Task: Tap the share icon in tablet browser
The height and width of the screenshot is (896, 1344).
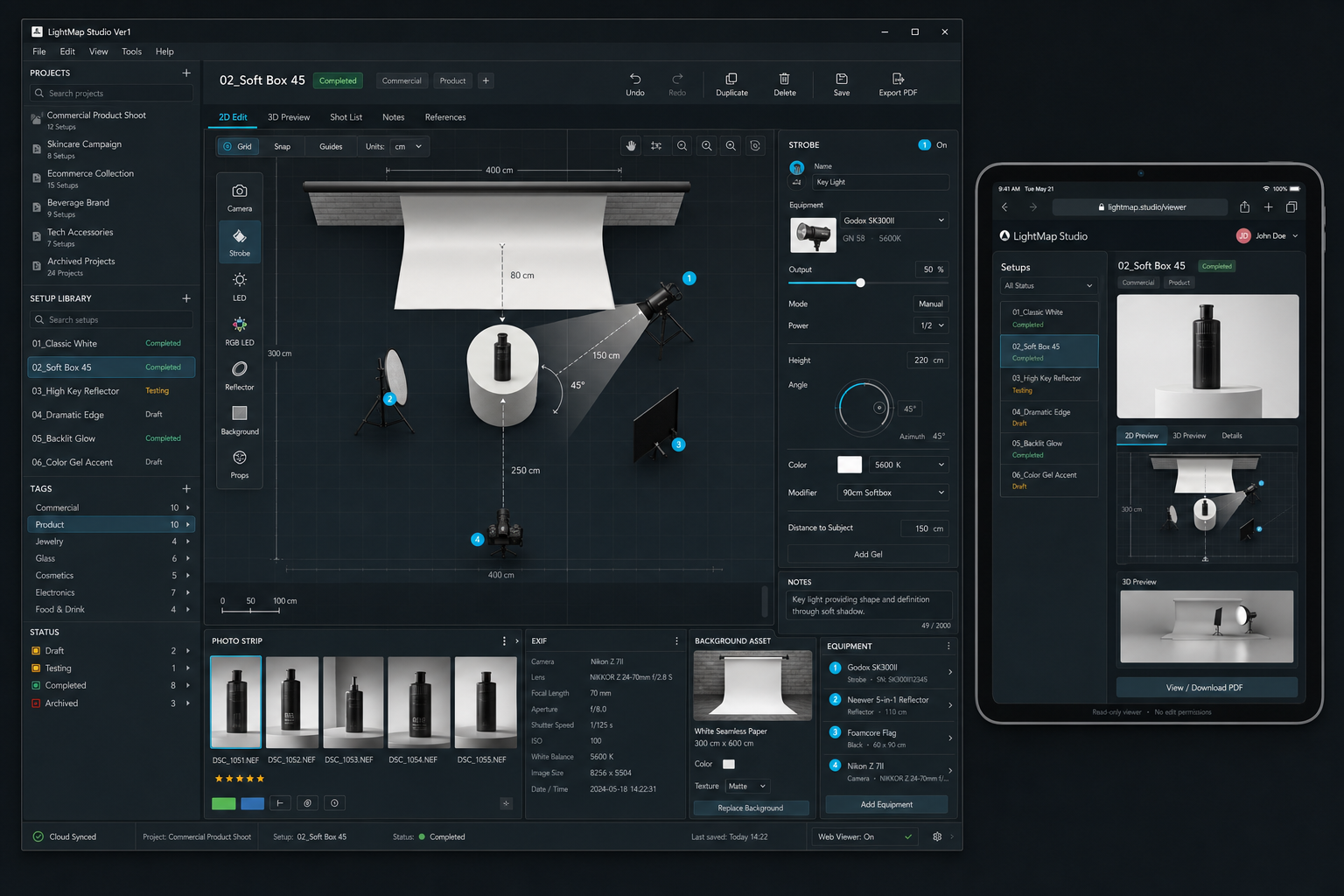Action: click(1244, 207)
